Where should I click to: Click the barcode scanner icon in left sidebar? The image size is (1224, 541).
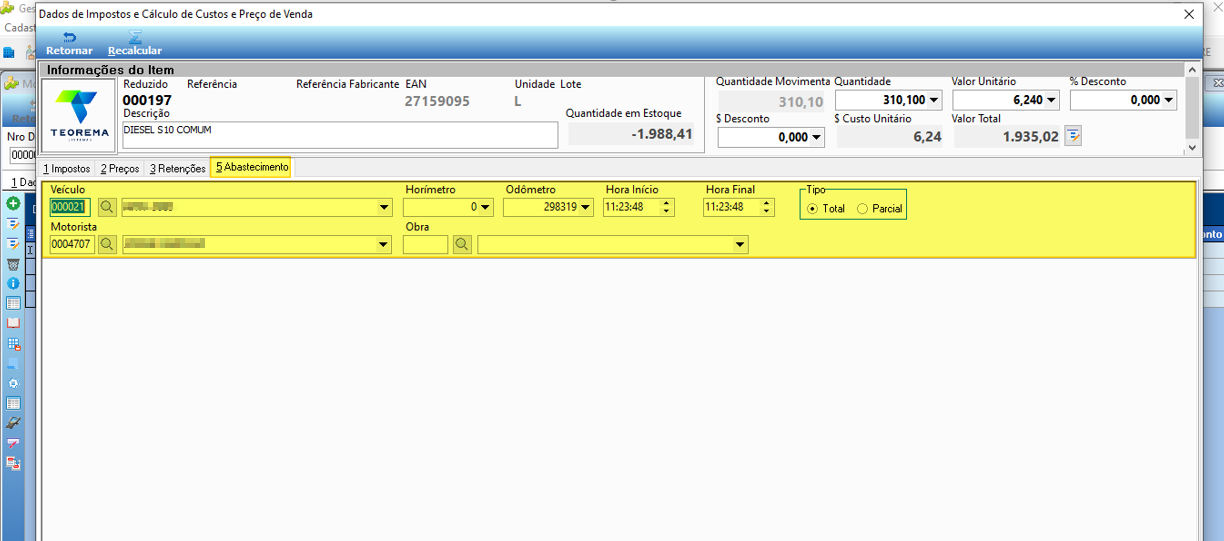click(x=14, y=423)
